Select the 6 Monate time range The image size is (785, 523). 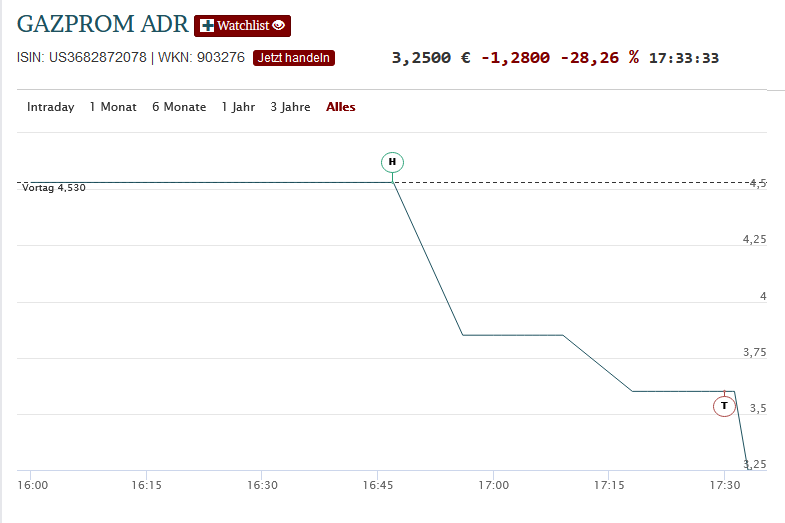pos(179,107)
